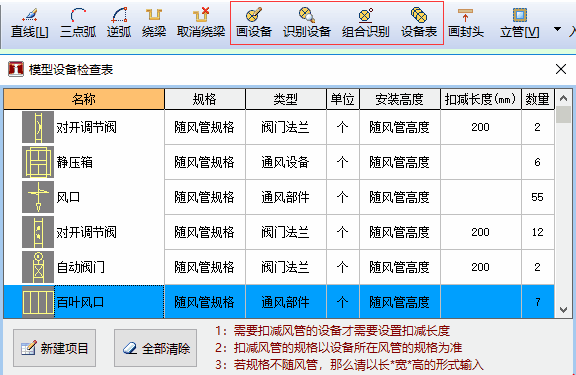
Task: Select the 自动阀门 row
Action: 279,267
